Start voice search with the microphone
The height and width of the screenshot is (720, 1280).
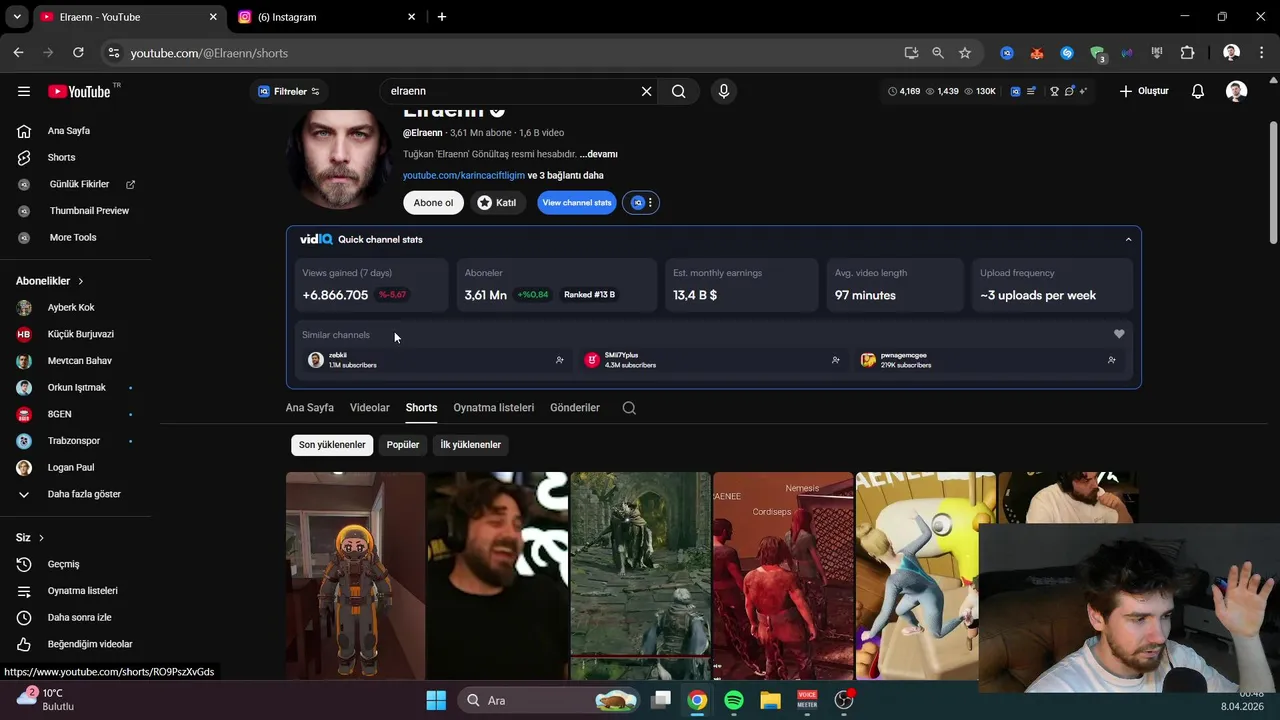pyautogui.click(x=724, y=91)
